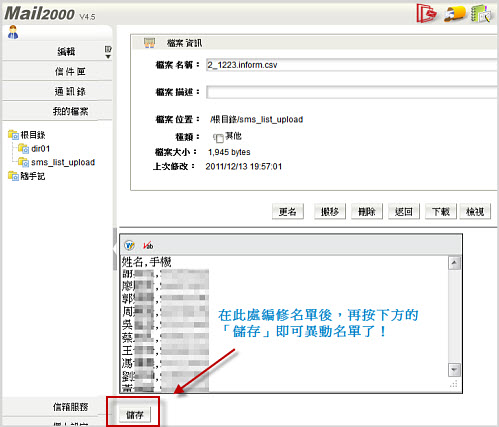499x427 pixels.
Task: Click the 下載 button
Action: pos(441,211)
